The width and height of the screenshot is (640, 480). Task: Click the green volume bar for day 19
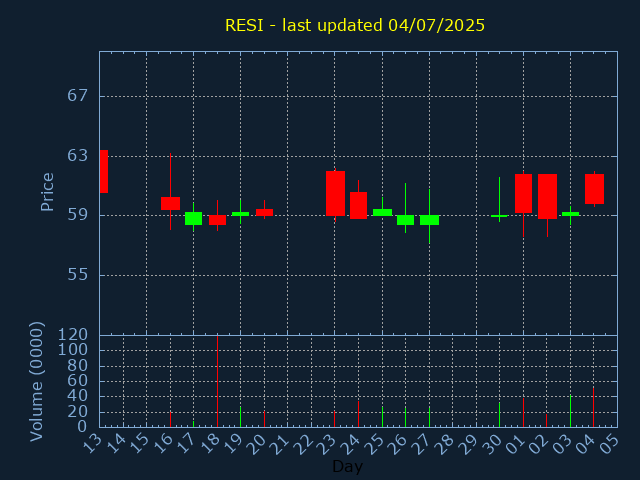pyautogui.click(x=240, y=417)
